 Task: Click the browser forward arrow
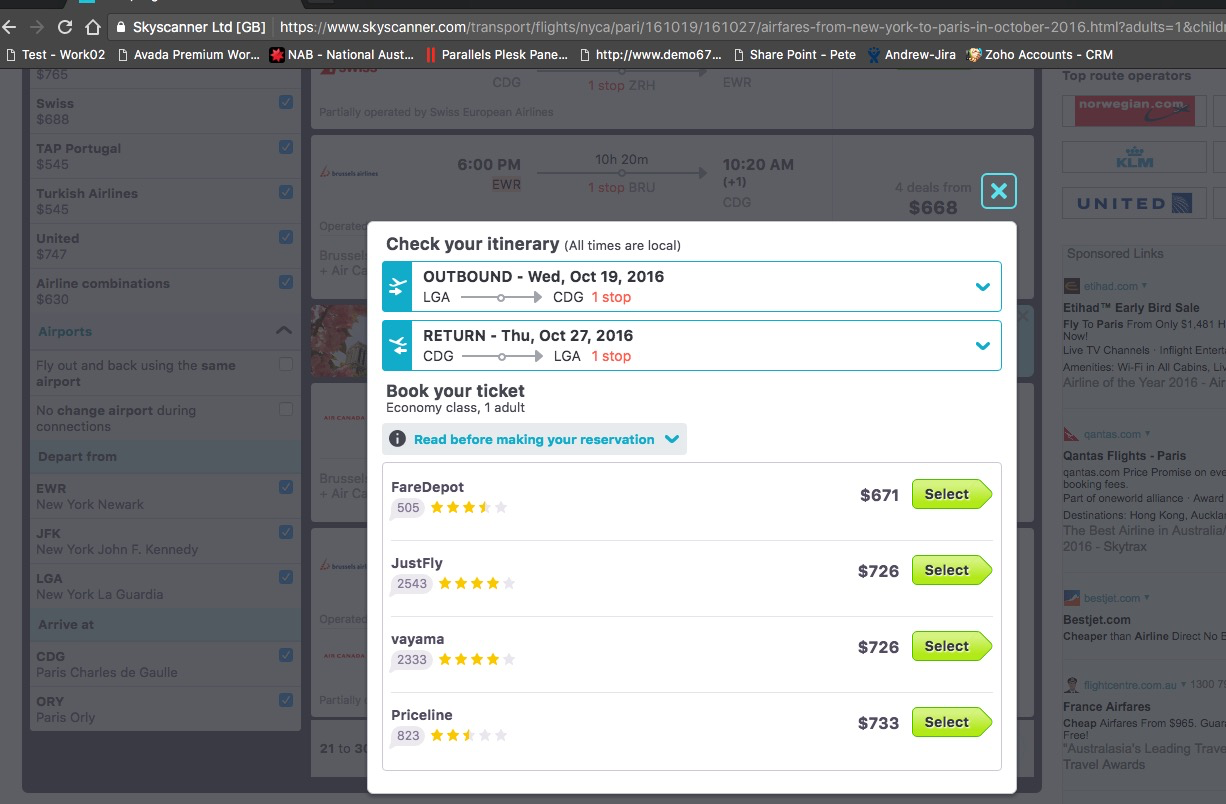point(37,27)
